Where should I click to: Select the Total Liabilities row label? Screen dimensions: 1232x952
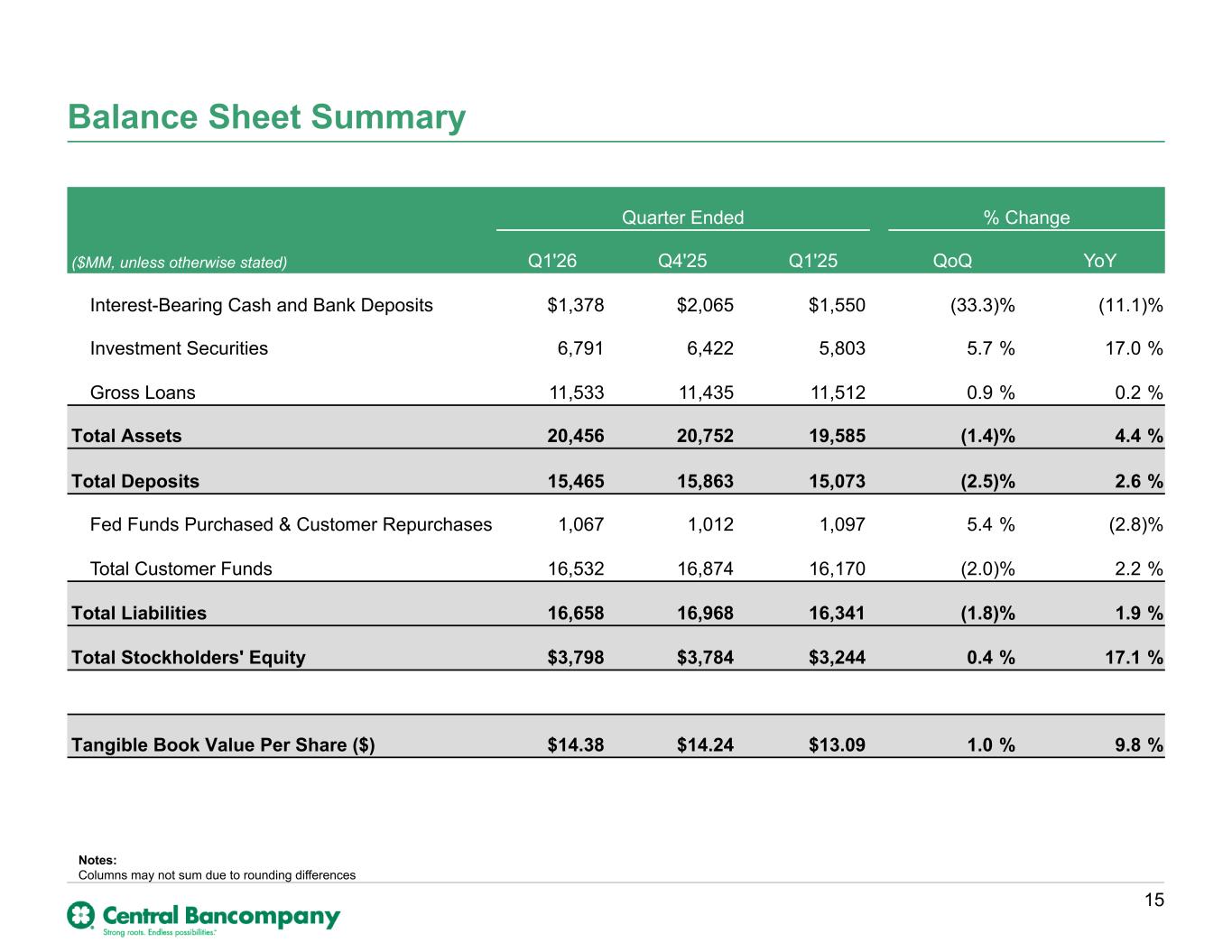139,614
